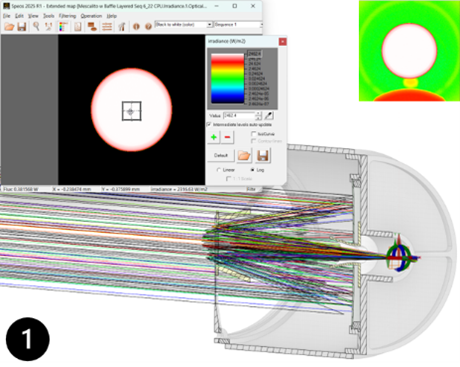The height and width of the screenshot is (367, 460).
Task: Click the Flux 0.381568 W status bar entry
Action: click(21, 189)
